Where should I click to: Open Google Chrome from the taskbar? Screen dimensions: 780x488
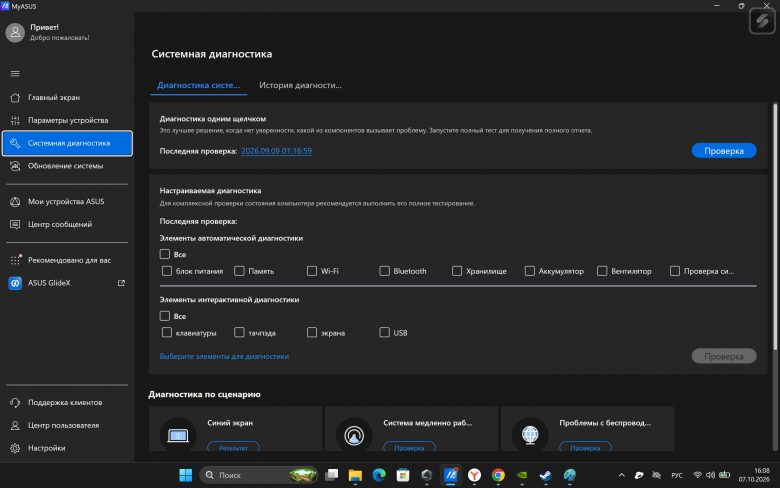[x=498, y=476]
